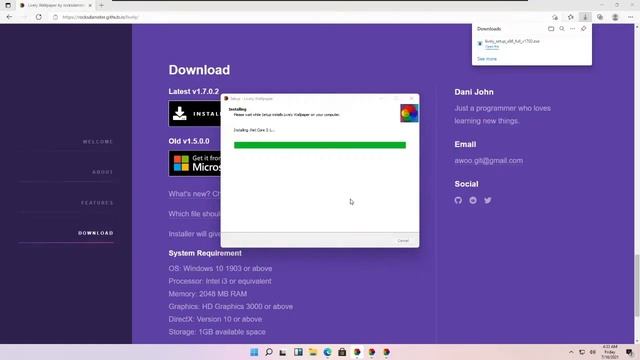Pin the Downloads panel
This screenshot has height=360, width=640.
pyautogui.click(x=584, y=29)
